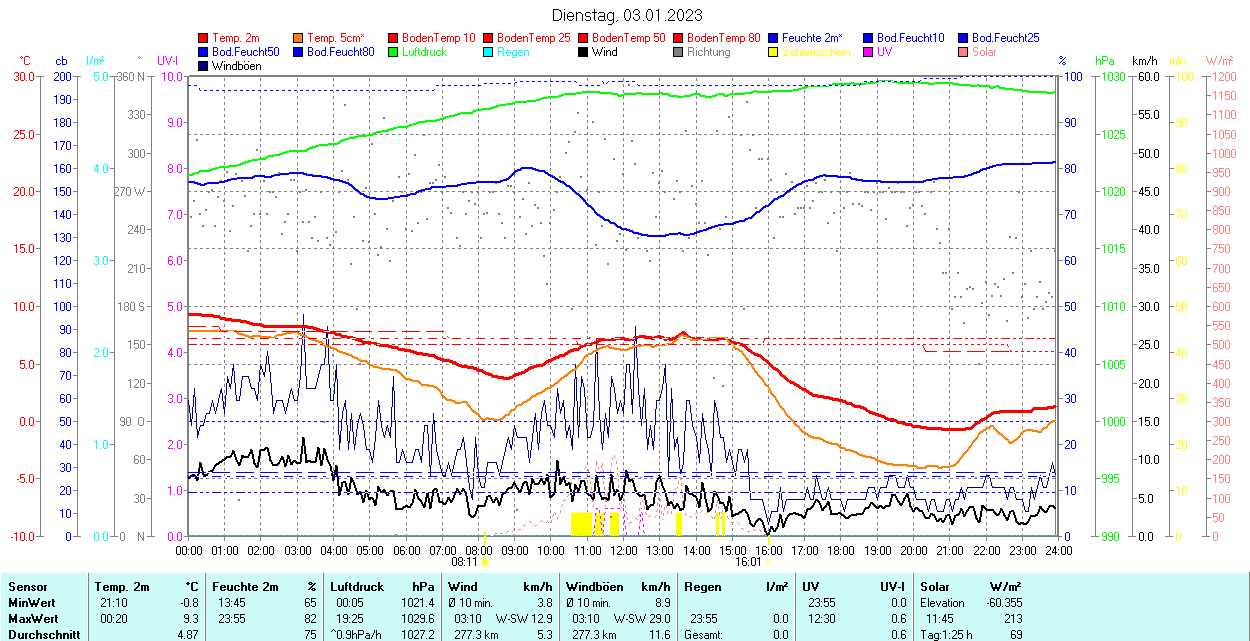Viewport: 1250px width, 641px height.
Task: Click the UV-I axis unit label above the chart
Action: pos(167,62)
